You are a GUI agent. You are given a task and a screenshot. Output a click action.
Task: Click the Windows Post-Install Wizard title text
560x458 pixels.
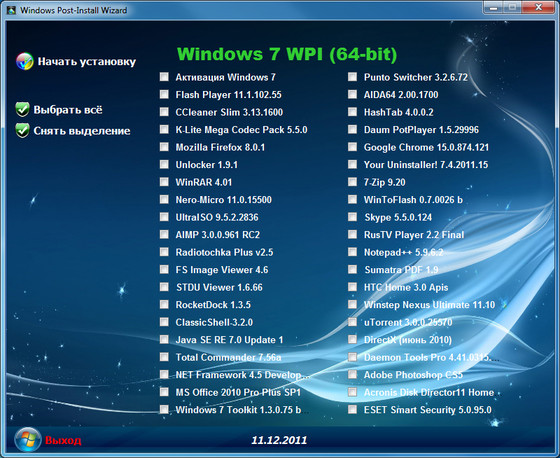pos(74,10)
